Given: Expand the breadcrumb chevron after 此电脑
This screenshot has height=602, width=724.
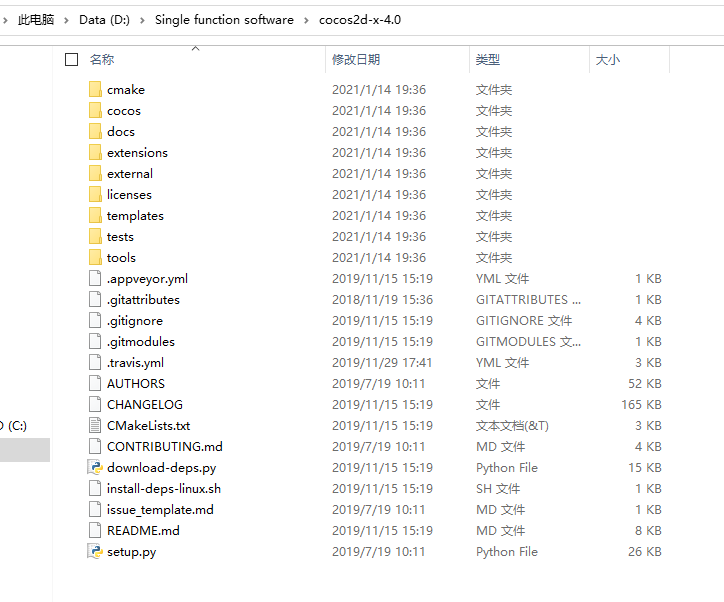Looking at the screenshot, I should pyautogui.click(x=66, y=20).
